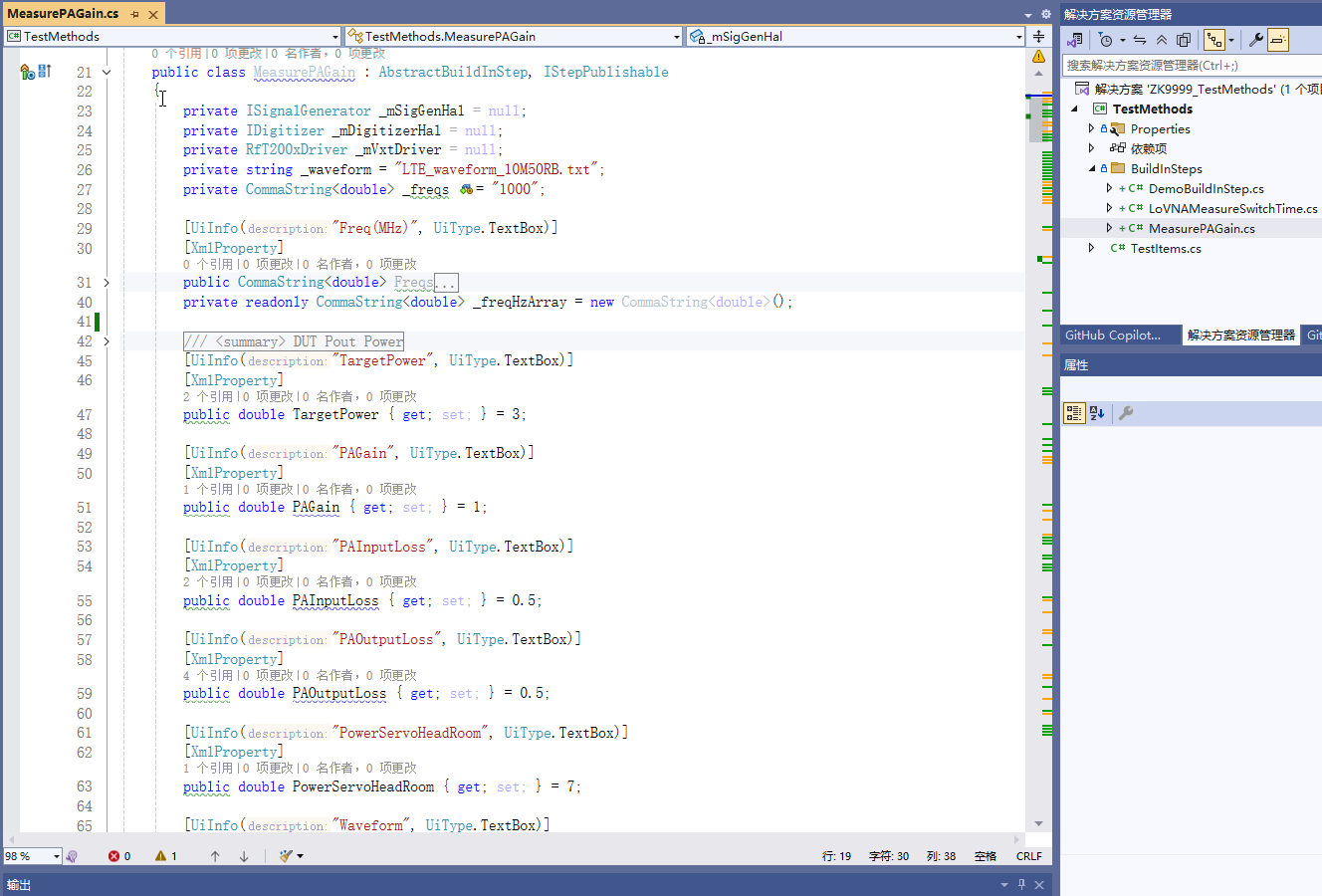The image size is (1322, 896).
Task: Open the 输出 panel window position dropdown
Action: pyautogui.click(x=1004, y=884)
